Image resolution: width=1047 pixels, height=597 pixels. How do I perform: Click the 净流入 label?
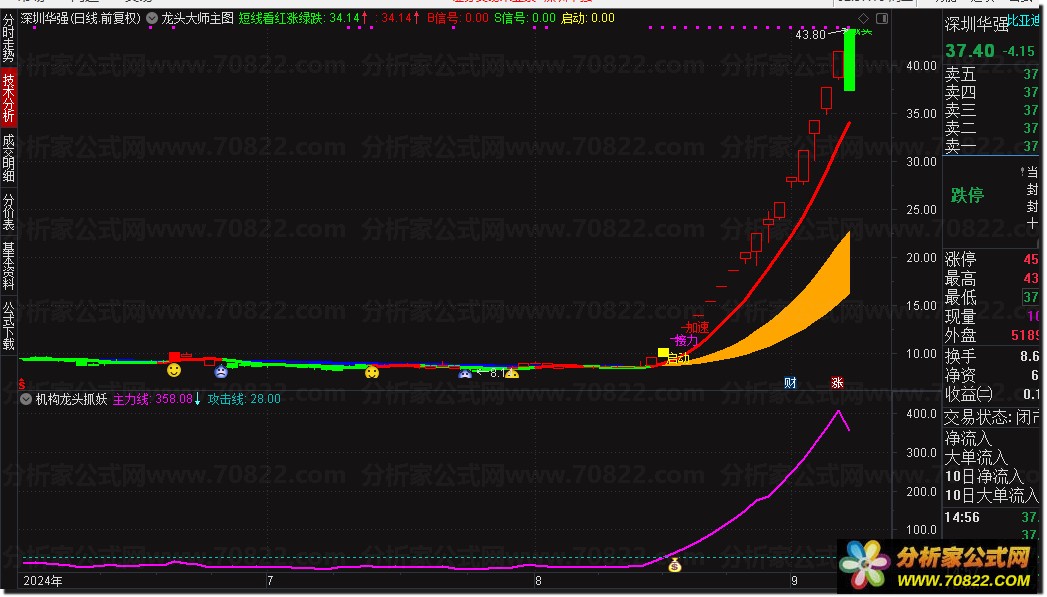[x=968, y=439]
